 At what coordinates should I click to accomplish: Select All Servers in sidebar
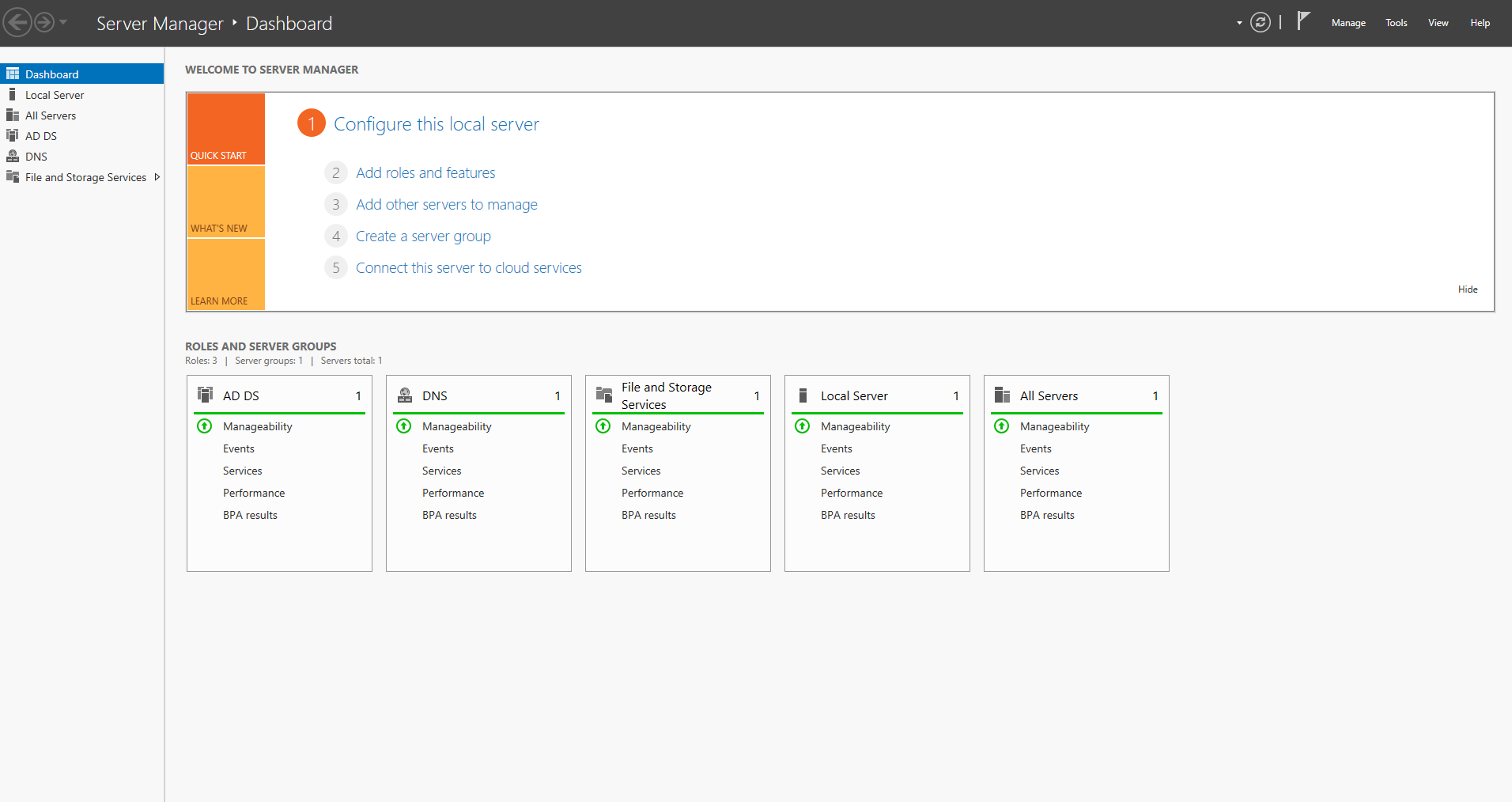coord(82,115)
